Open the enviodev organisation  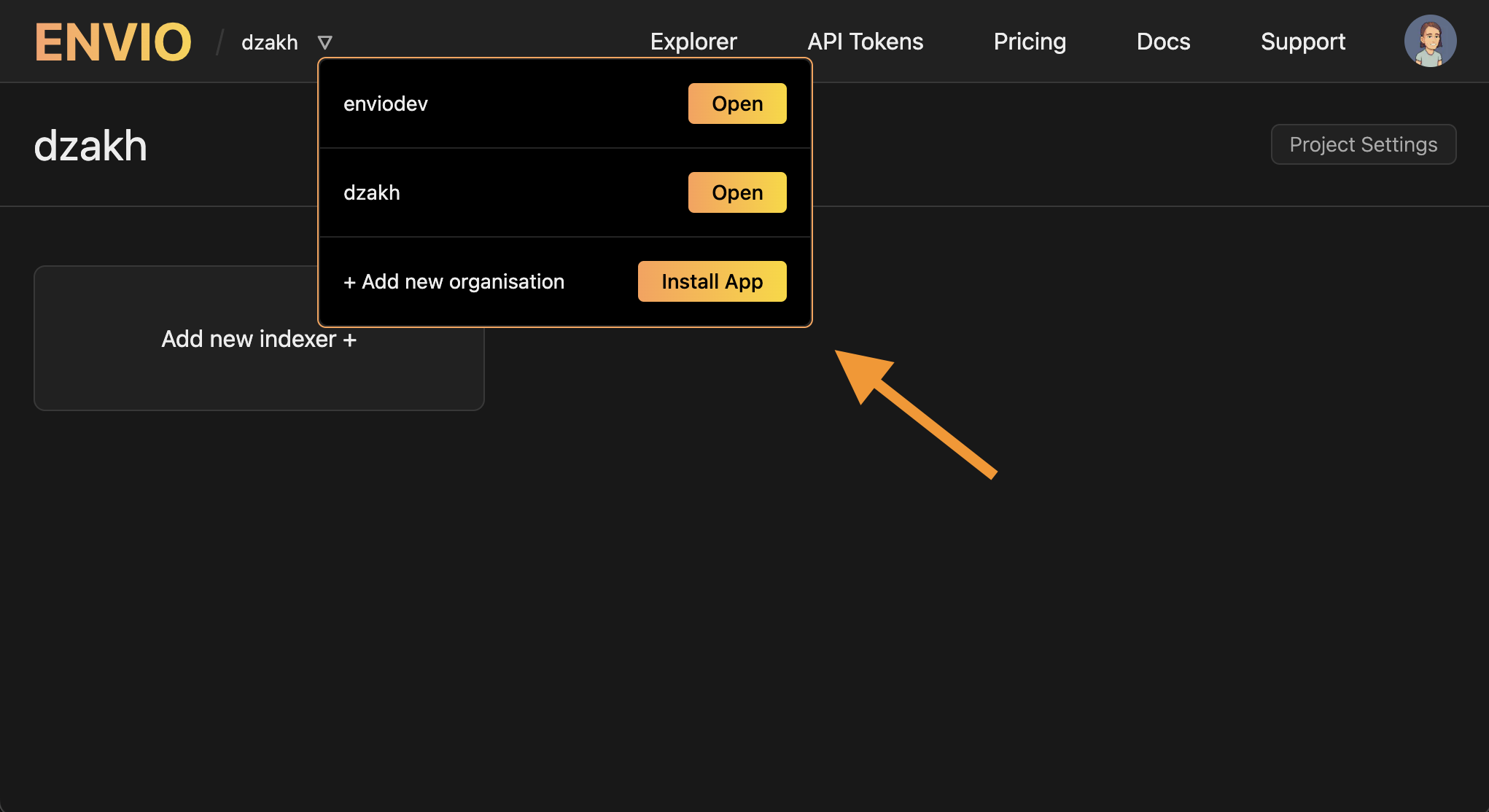[736, 103]
